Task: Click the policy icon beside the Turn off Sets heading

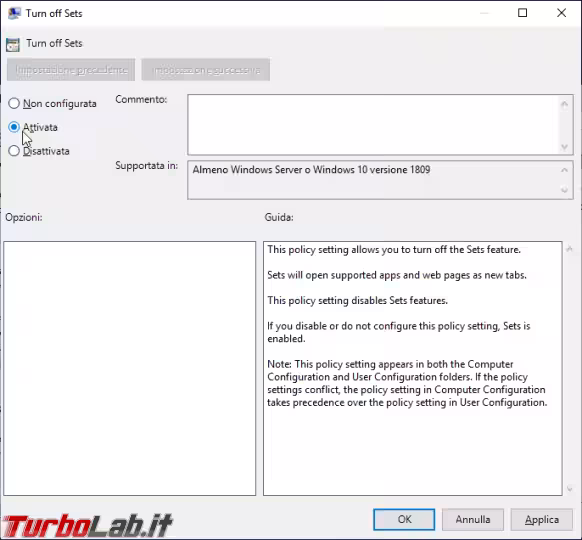Action: point(13,45)
